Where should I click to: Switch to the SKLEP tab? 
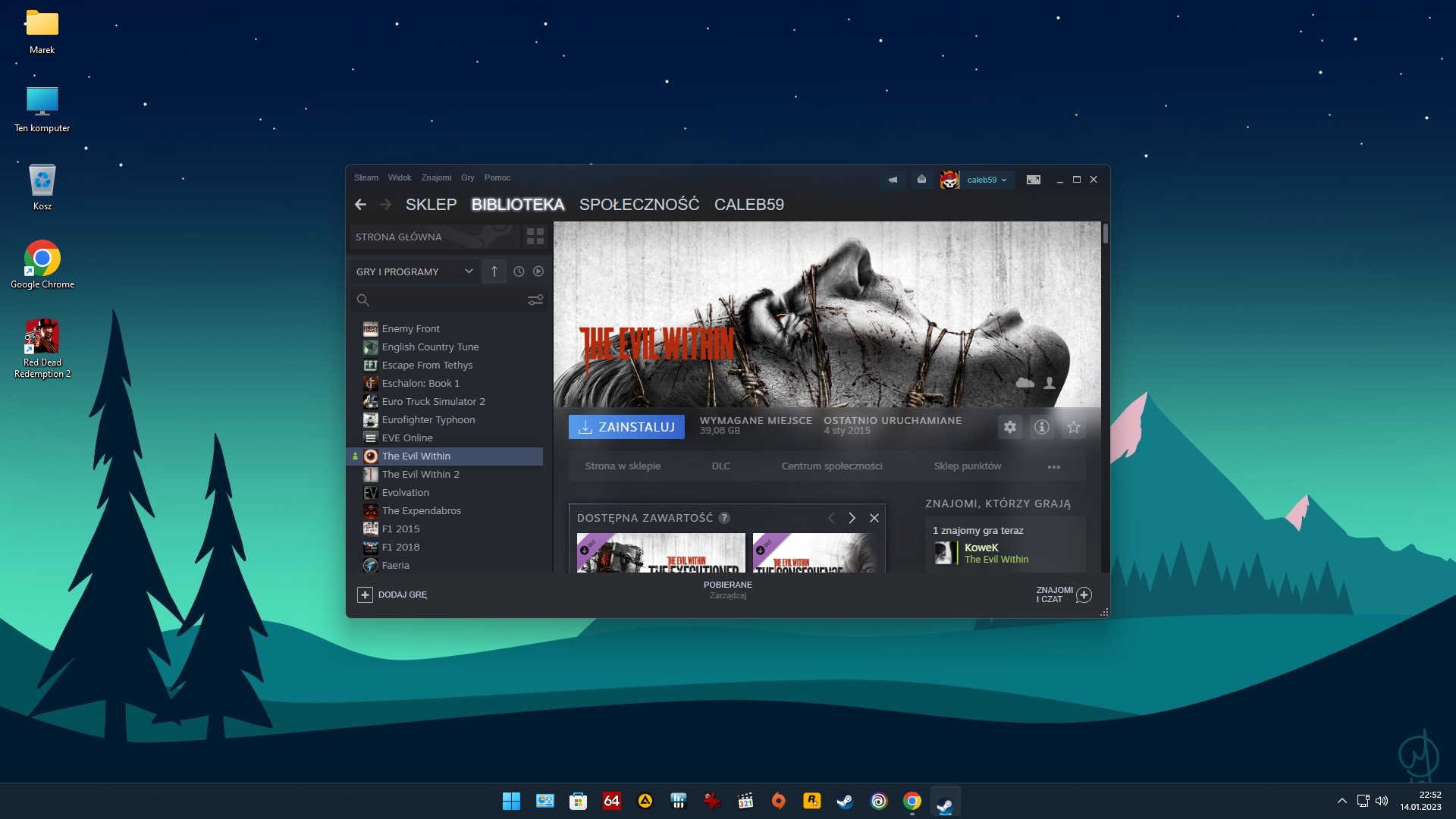pos(431,205)
